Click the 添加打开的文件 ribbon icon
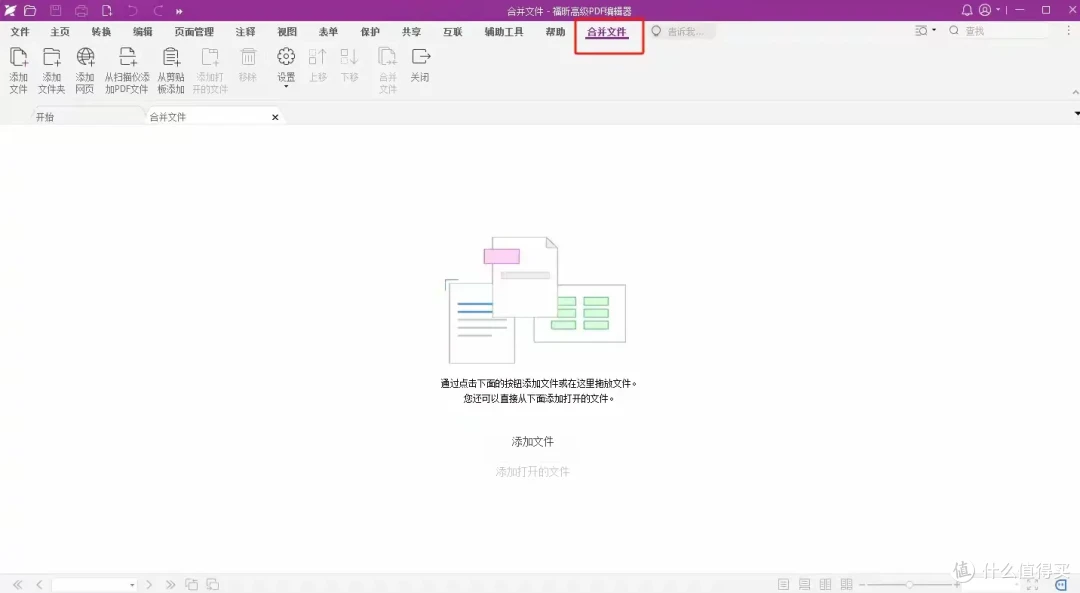Image resolution: width=1080 pixels, height=593 pixels. [x=210, y=57]
